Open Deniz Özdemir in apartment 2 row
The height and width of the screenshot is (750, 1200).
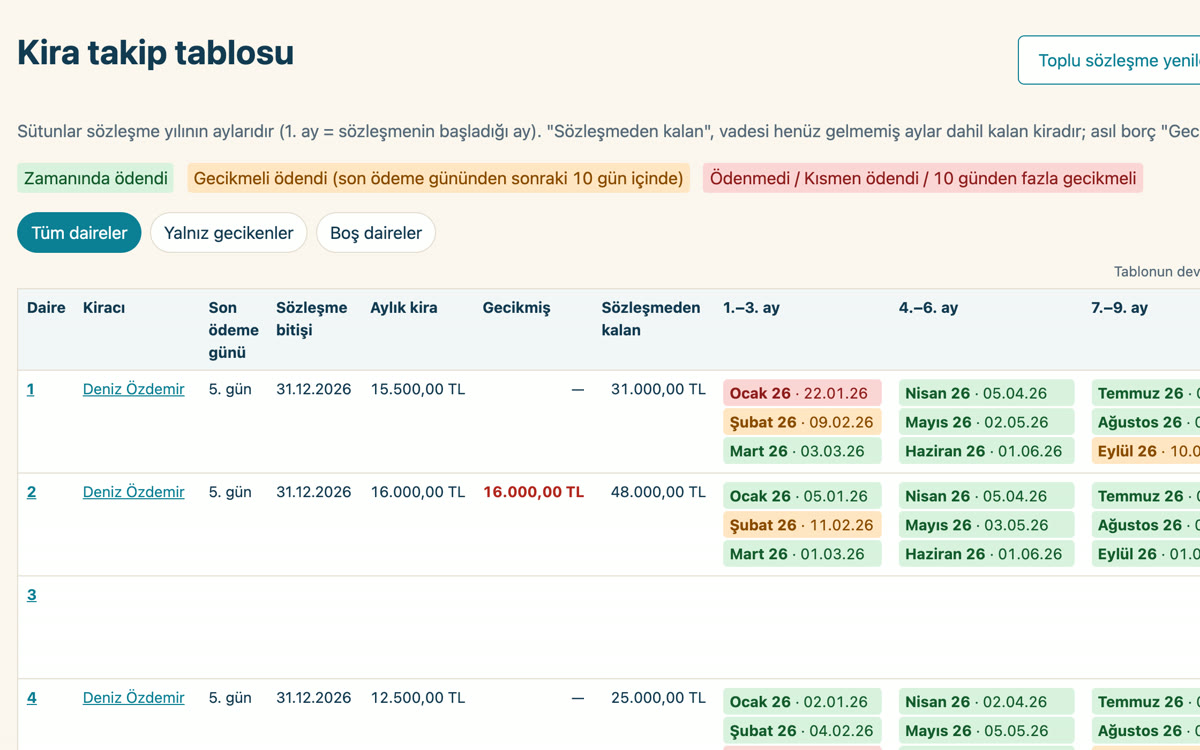tap(134, 492)
